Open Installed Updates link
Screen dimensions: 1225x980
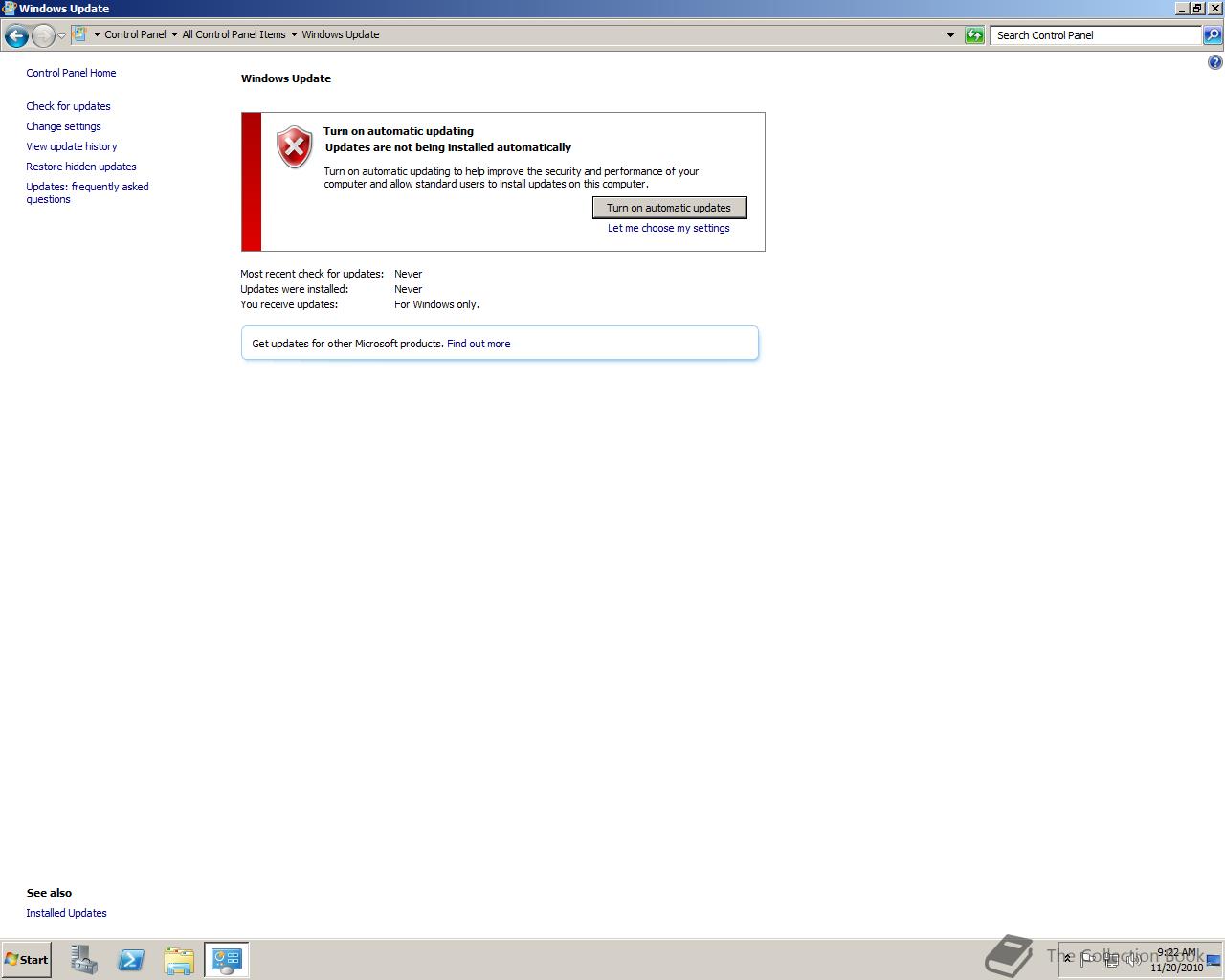tap(66, 913)
